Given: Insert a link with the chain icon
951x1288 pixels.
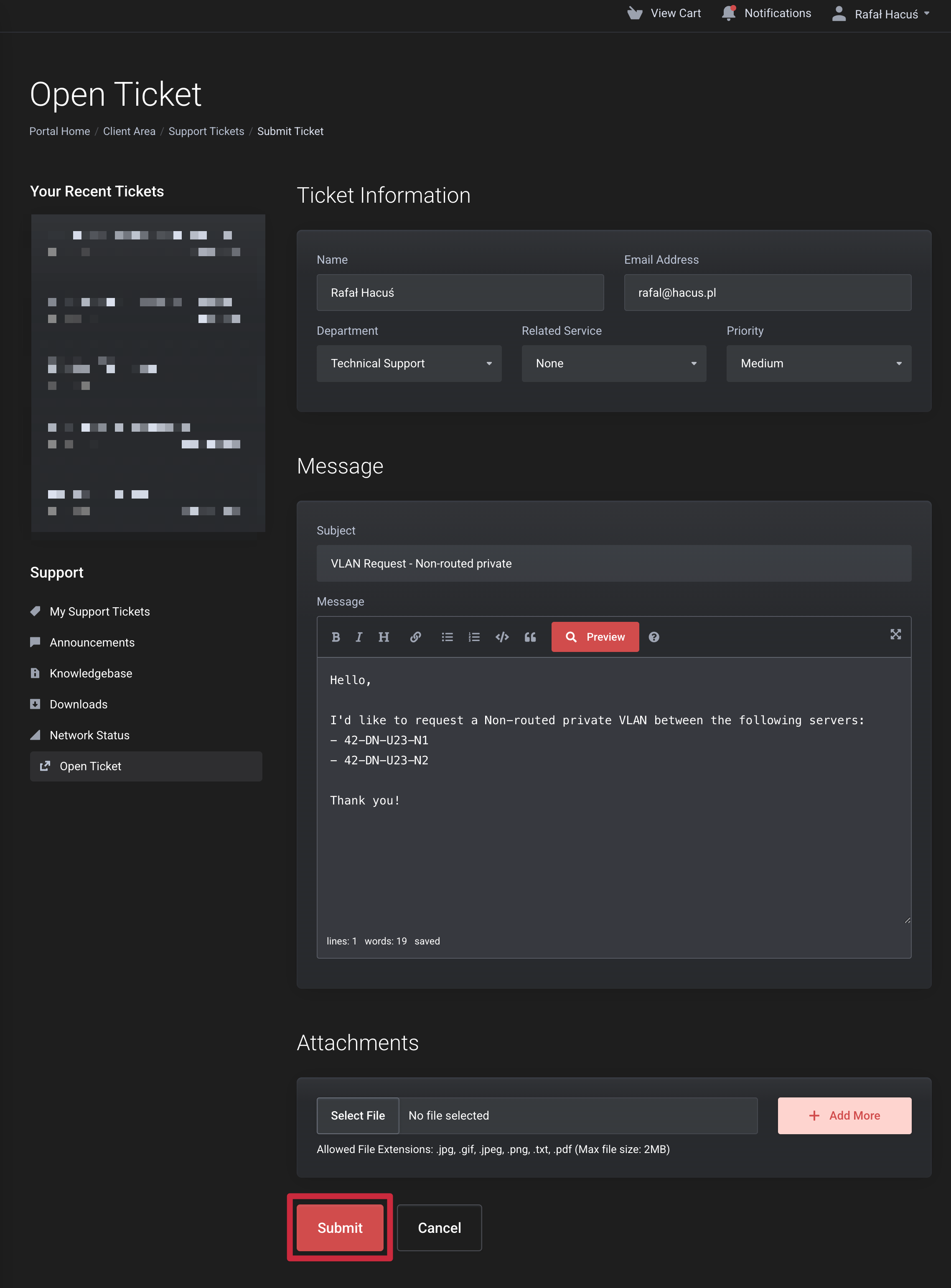Looking at the screenshot, I should tap(415, 637).
